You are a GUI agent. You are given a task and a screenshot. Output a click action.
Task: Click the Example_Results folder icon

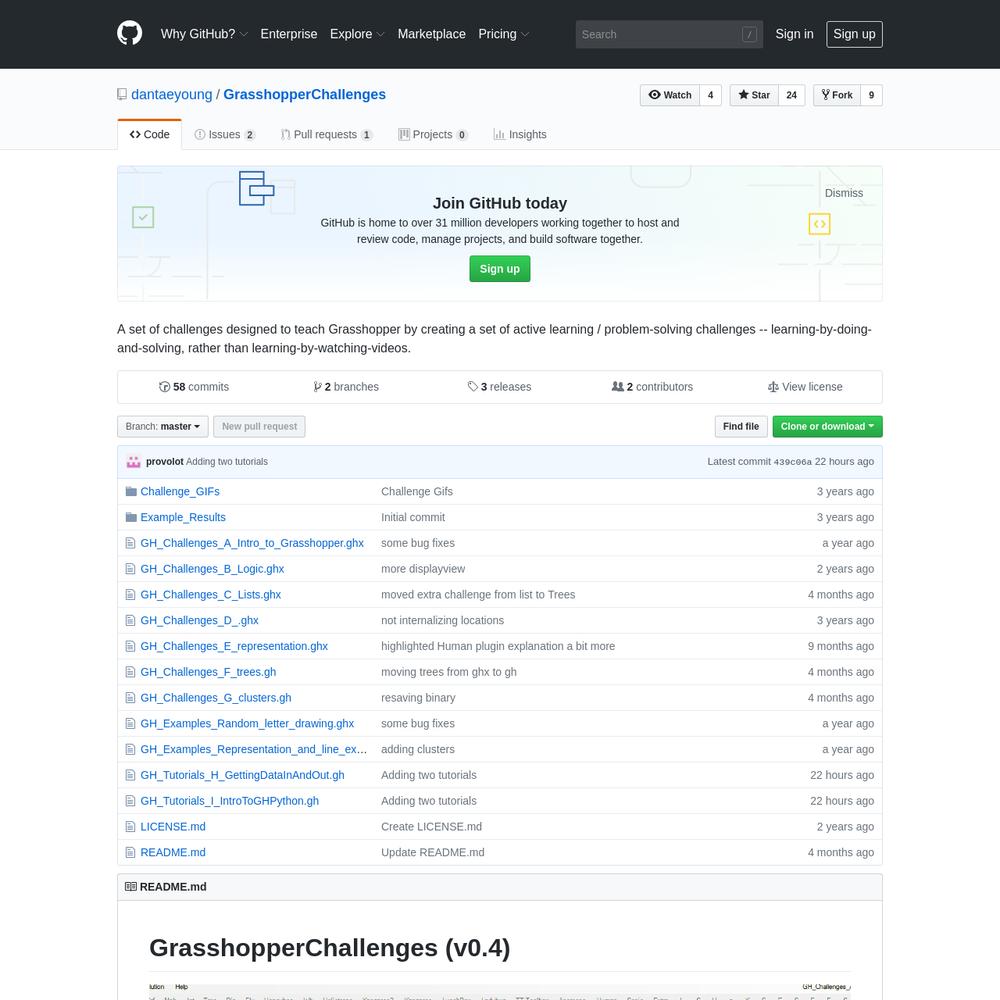131,517
